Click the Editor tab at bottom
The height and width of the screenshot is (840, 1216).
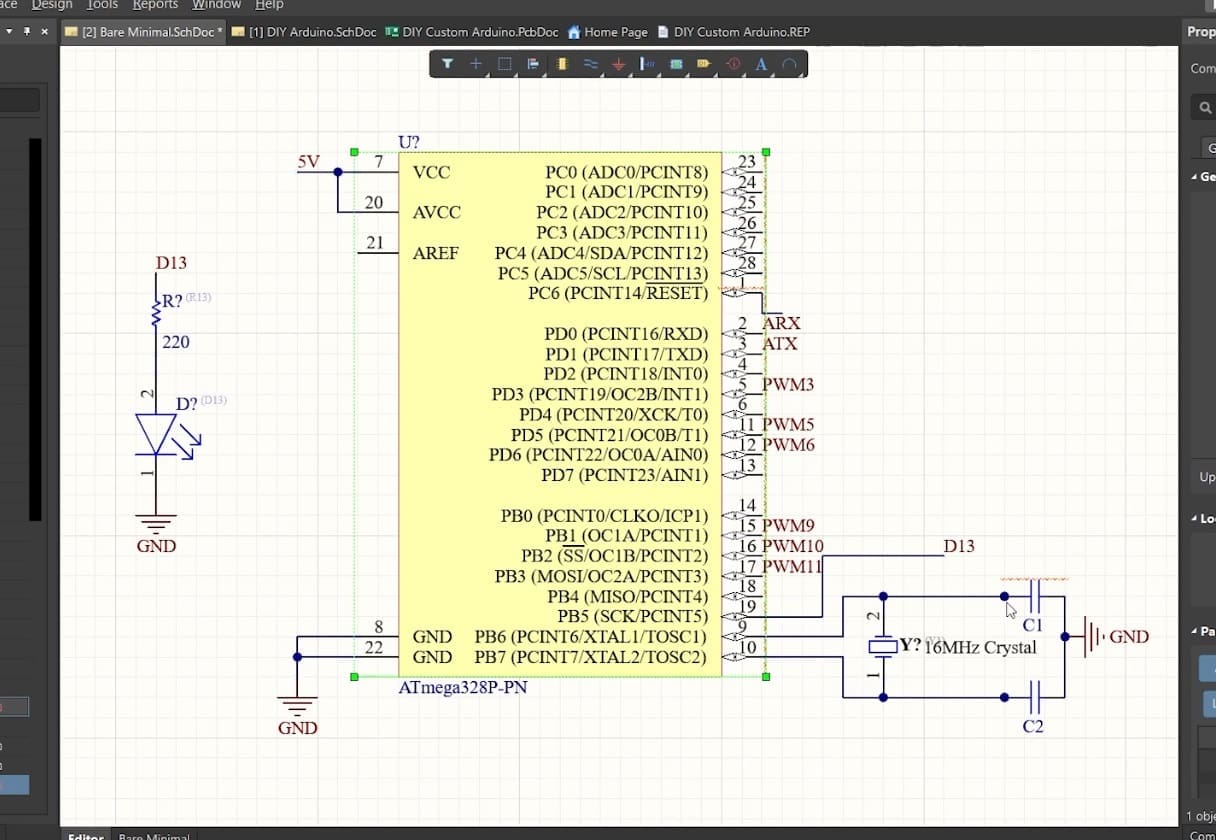(x=85, y=836)
